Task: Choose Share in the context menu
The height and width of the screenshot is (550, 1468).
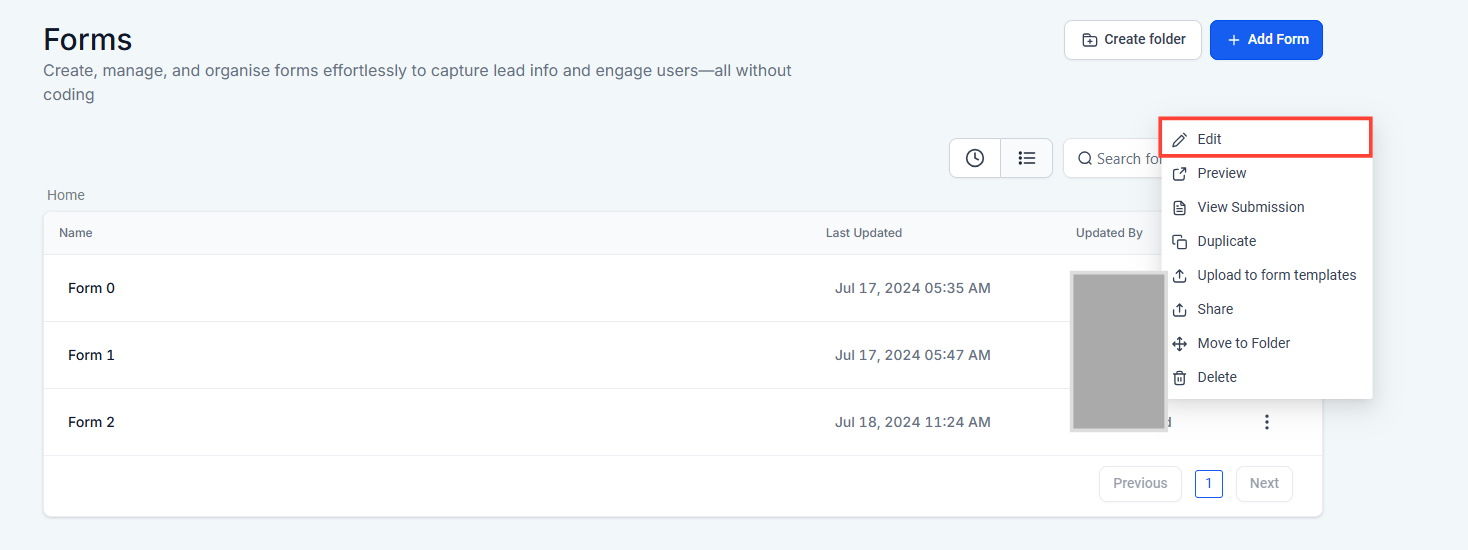Action: 1215,310
